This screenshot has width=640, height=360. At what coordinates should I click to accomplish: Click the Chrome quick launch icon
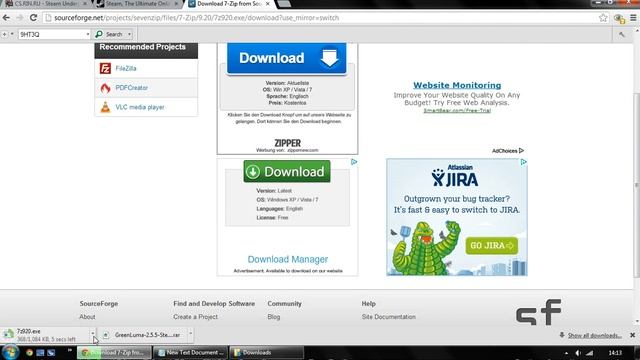click(29, 353)
